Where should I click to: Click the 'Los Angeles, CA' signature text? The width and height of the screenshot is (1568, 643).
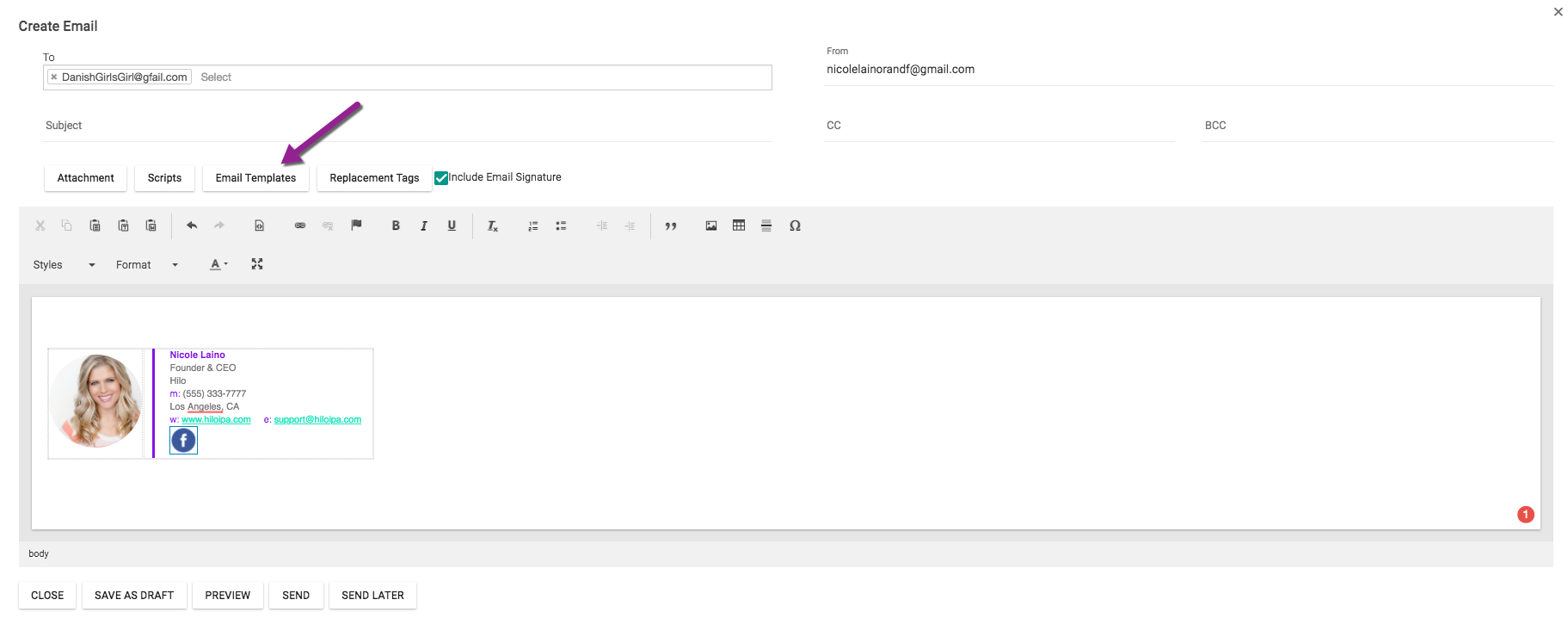coord(205,407)
